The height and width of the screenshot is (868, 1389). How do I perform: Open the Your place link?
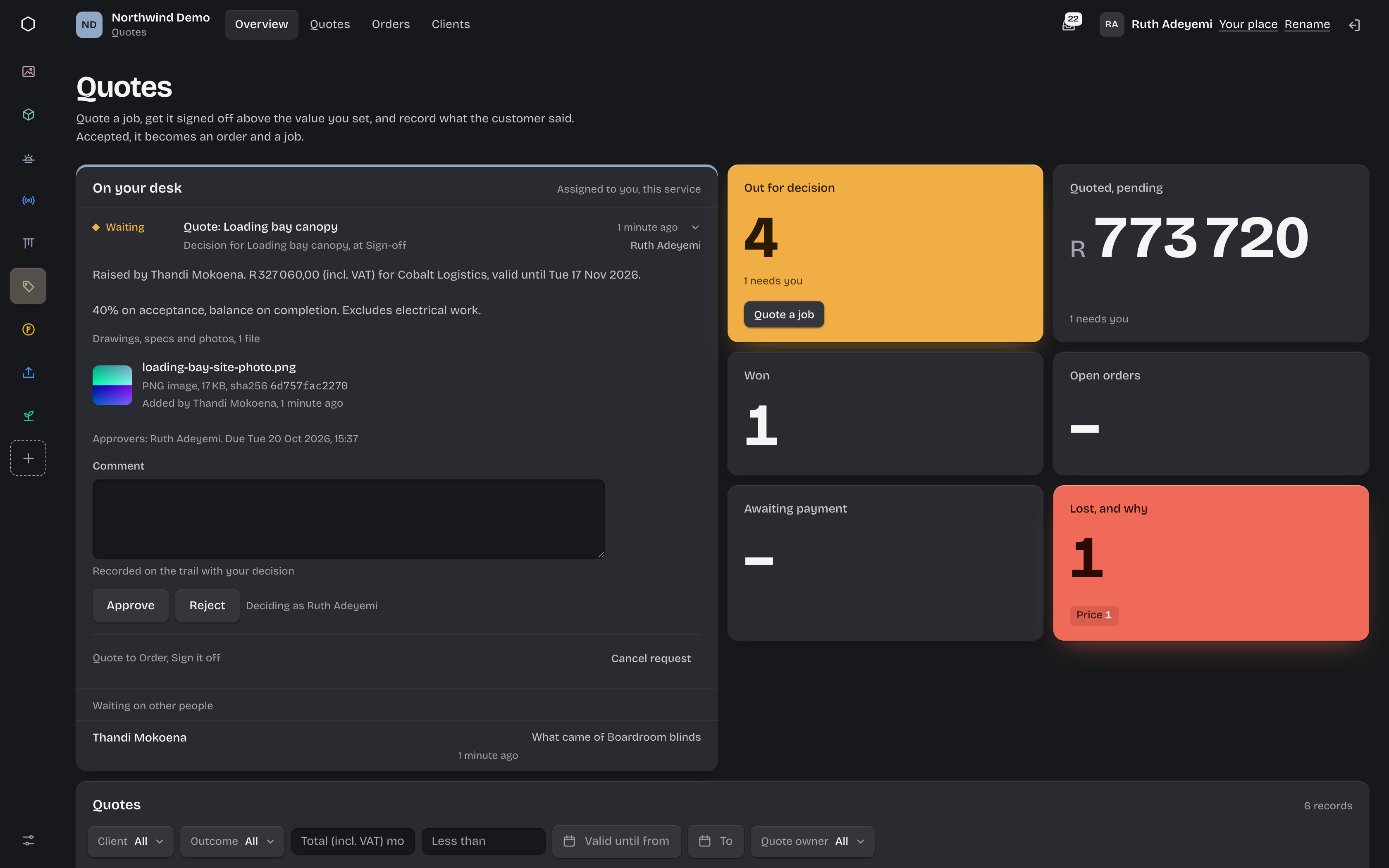[1248, 24]
